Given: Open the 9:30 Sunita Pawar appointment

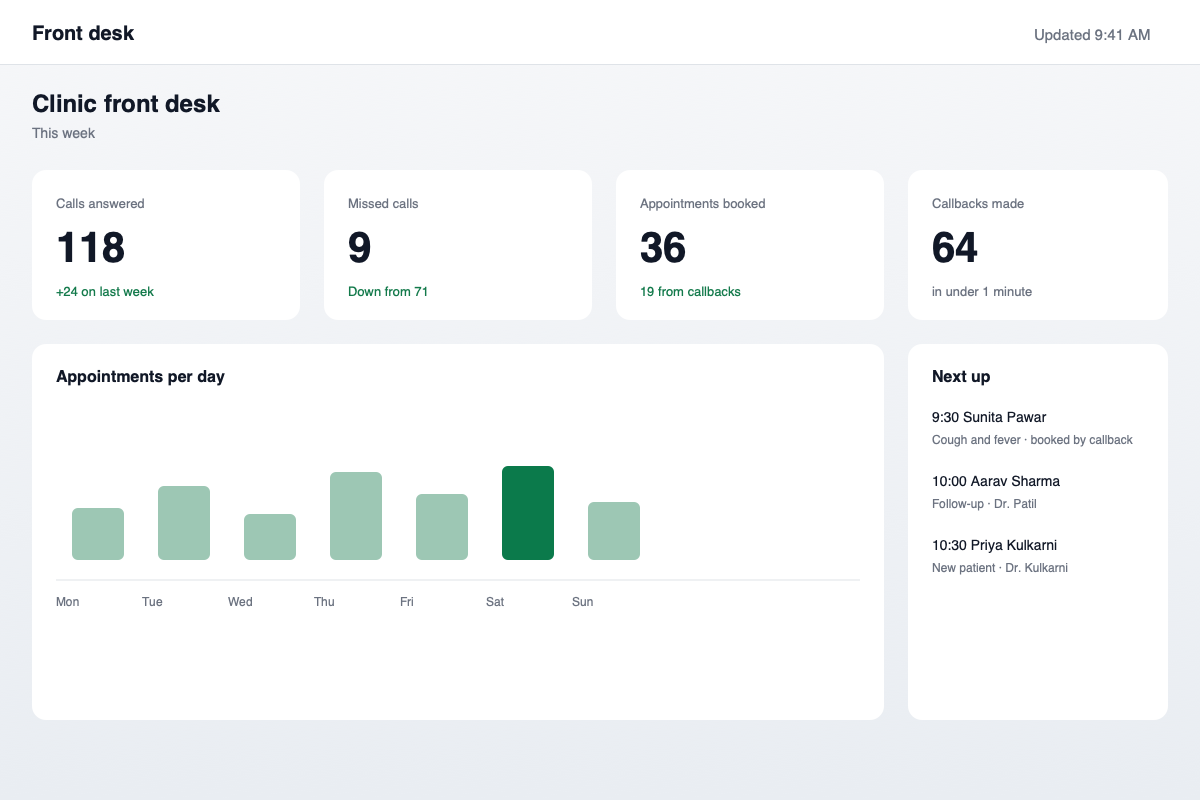Looking at the screenshot, I should click(x=989, y=417).
